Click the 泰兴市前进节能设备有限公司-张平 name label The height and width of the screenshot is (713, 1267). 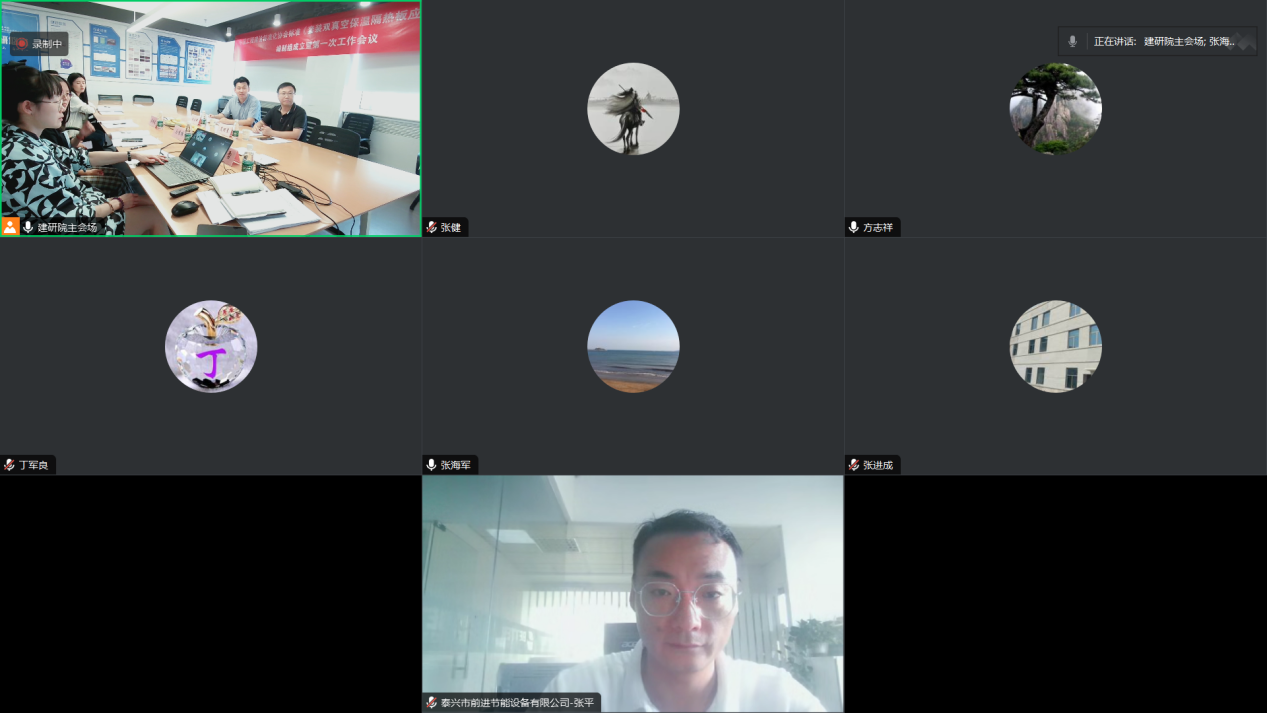(517, 703)
